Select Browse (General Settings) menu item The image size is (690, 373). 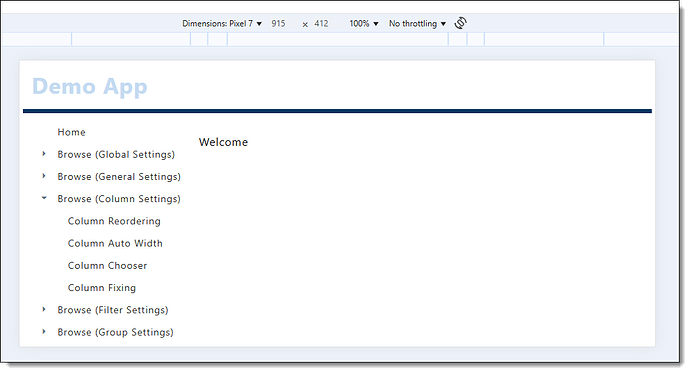[119, 177]
